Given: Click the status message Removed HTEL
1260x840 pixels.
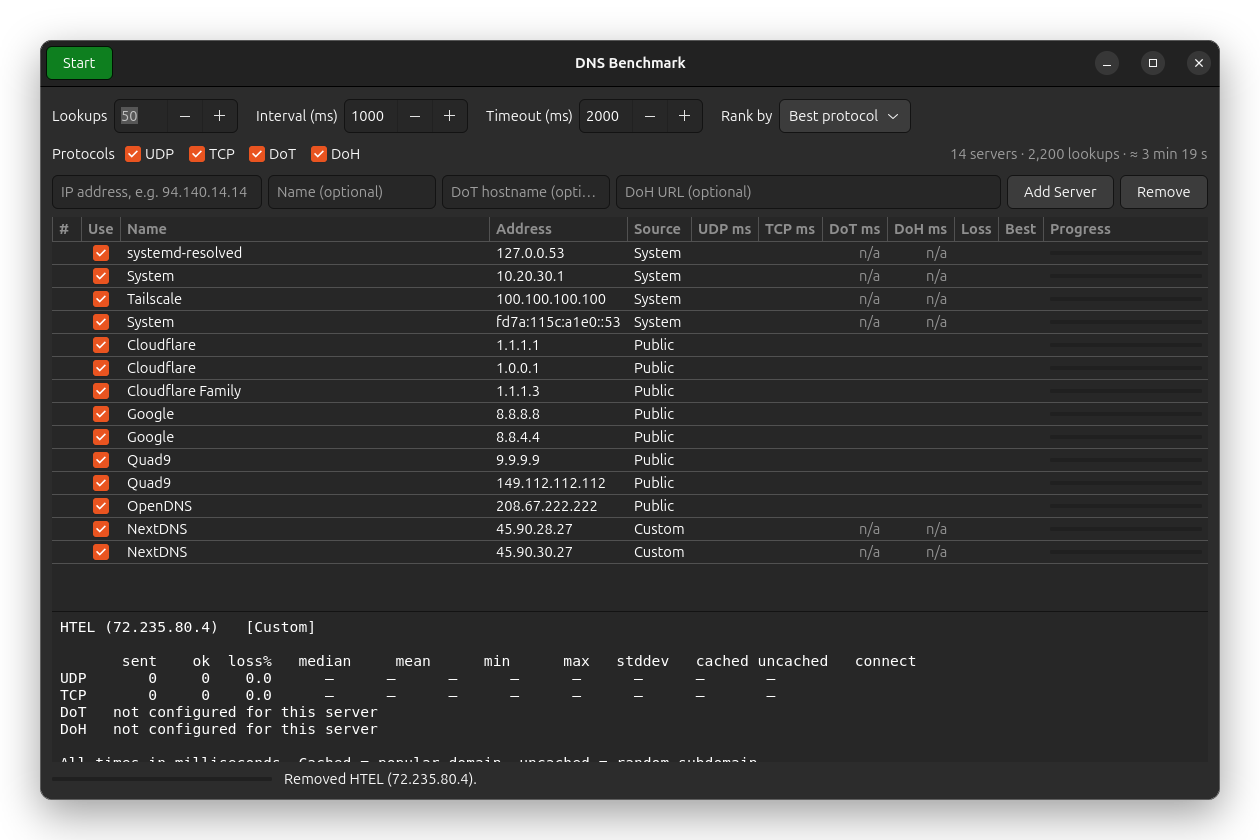Looking at the screenshot, I should [x=380, y=779].
